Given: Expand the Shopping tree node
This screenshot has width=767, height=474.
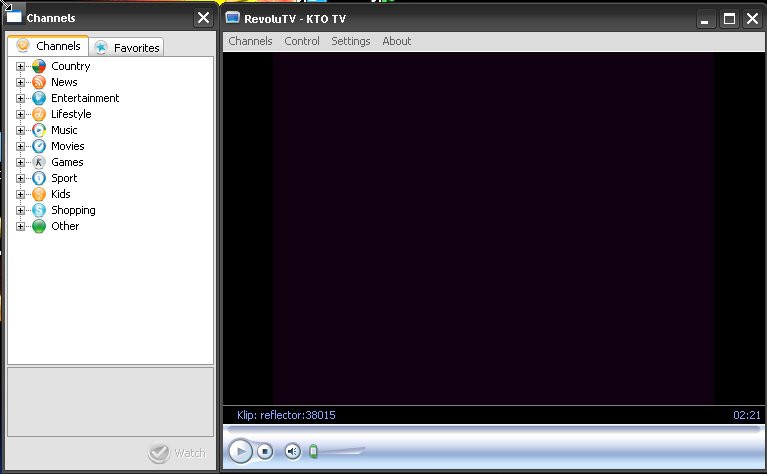Looking at the screenshot, I should point(20,210).
